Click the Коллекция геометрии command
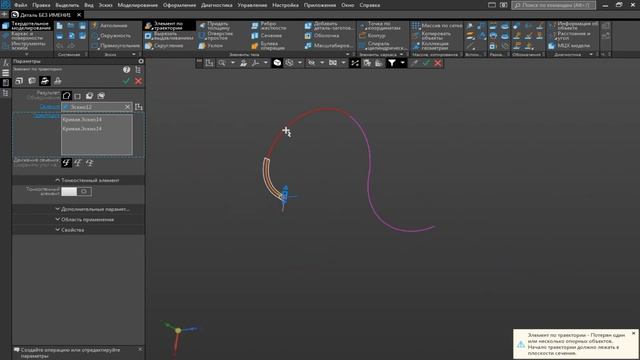 coord(431,46)
